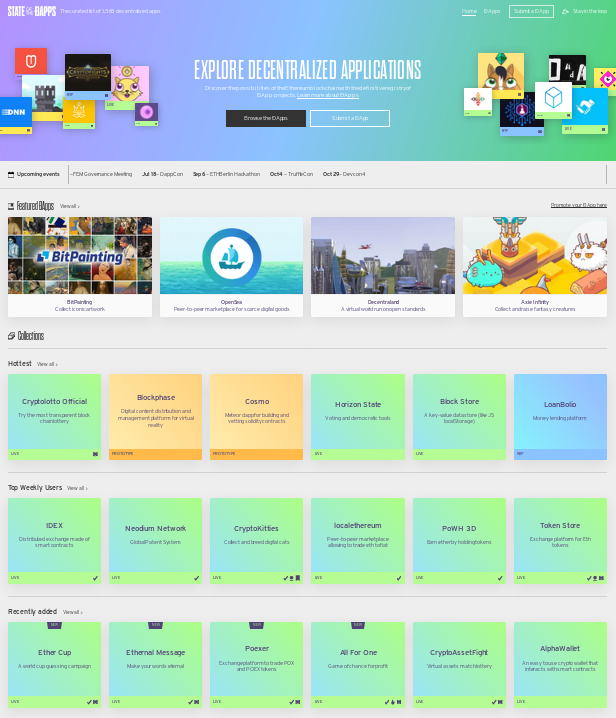Expand Recently added View all

(x=72, y=612)
